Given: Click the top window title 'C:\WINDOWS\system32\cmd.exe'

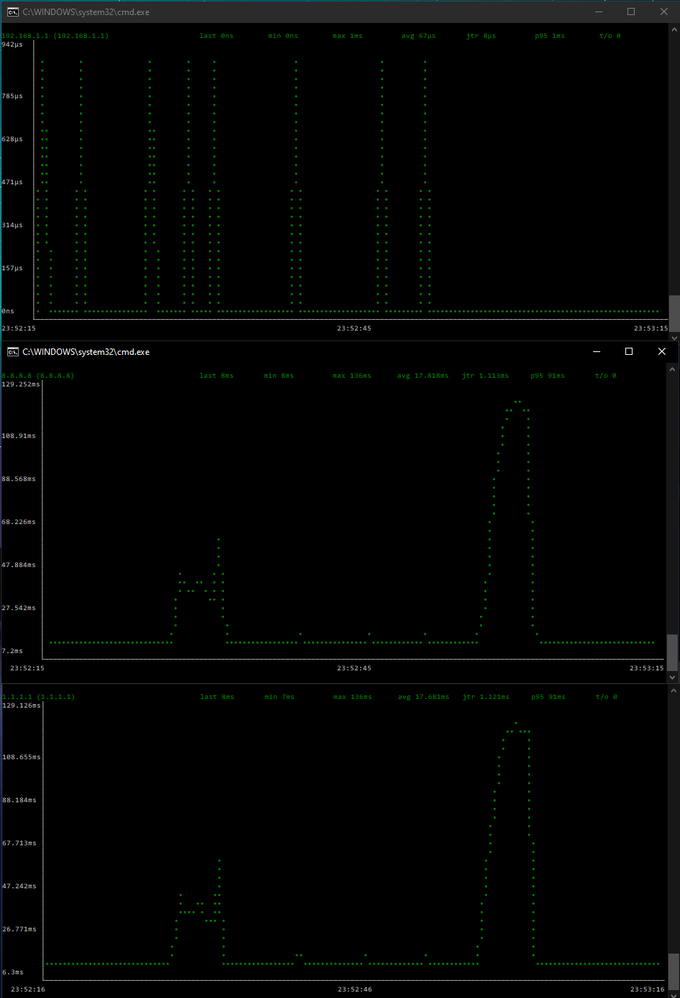Looking at the screenshot, I should tap(86, 11).
